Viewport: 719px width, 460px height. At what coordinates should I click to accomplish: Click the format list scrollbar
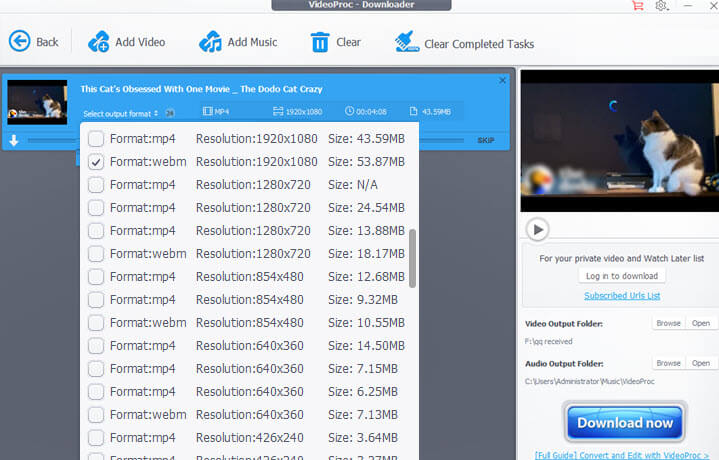pyautogui.click(x=412, y=257)
